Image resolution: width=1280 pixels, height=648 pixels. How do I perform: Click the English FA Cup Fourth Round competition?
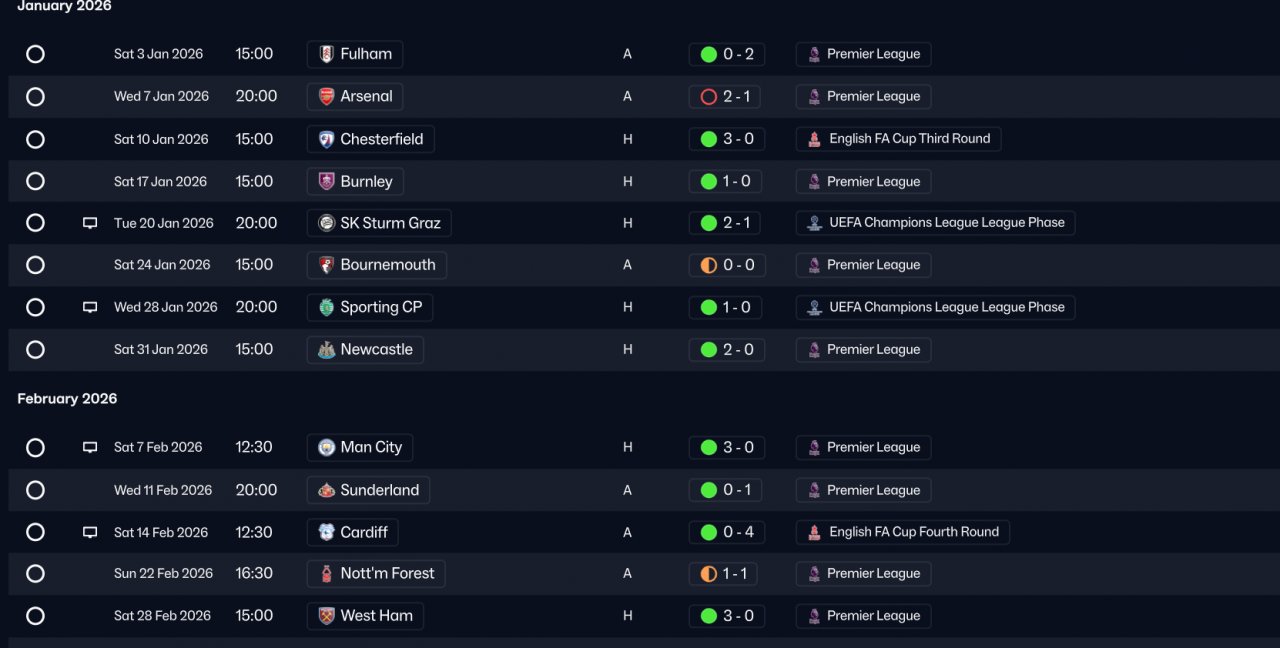(902, 532)
